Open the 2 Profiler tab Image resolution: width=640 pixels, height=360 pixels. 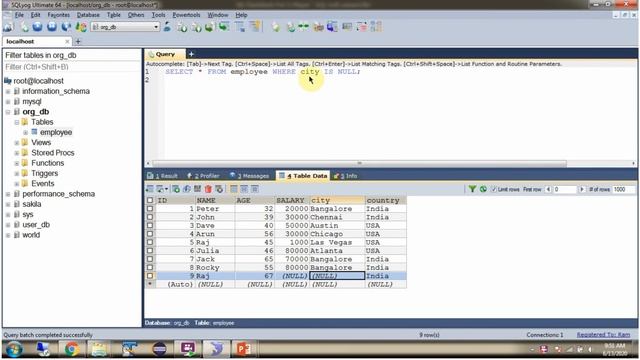[203, 176]
